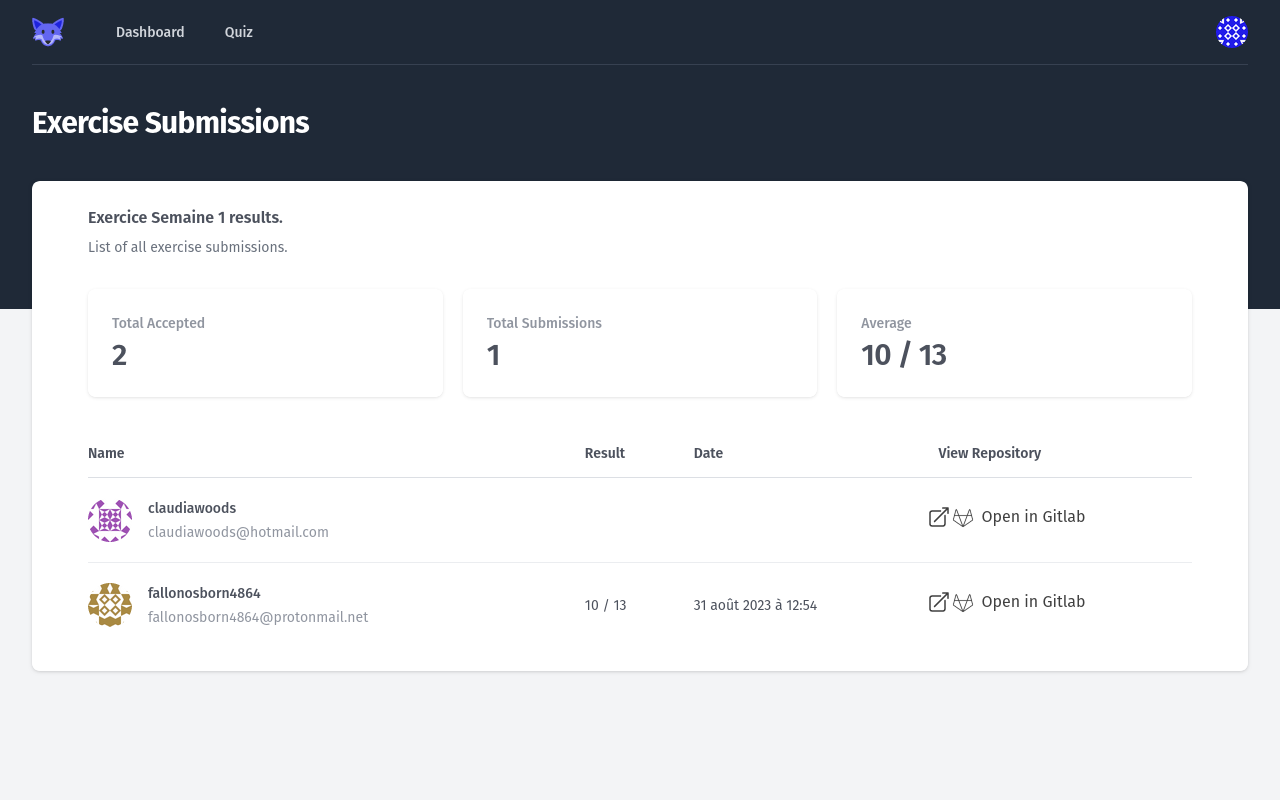The height and width of the screenshot is (800, 1280).
Task: Click fallonosborn4864's yellow avatar thumbnail
Action: coord(110,604)
